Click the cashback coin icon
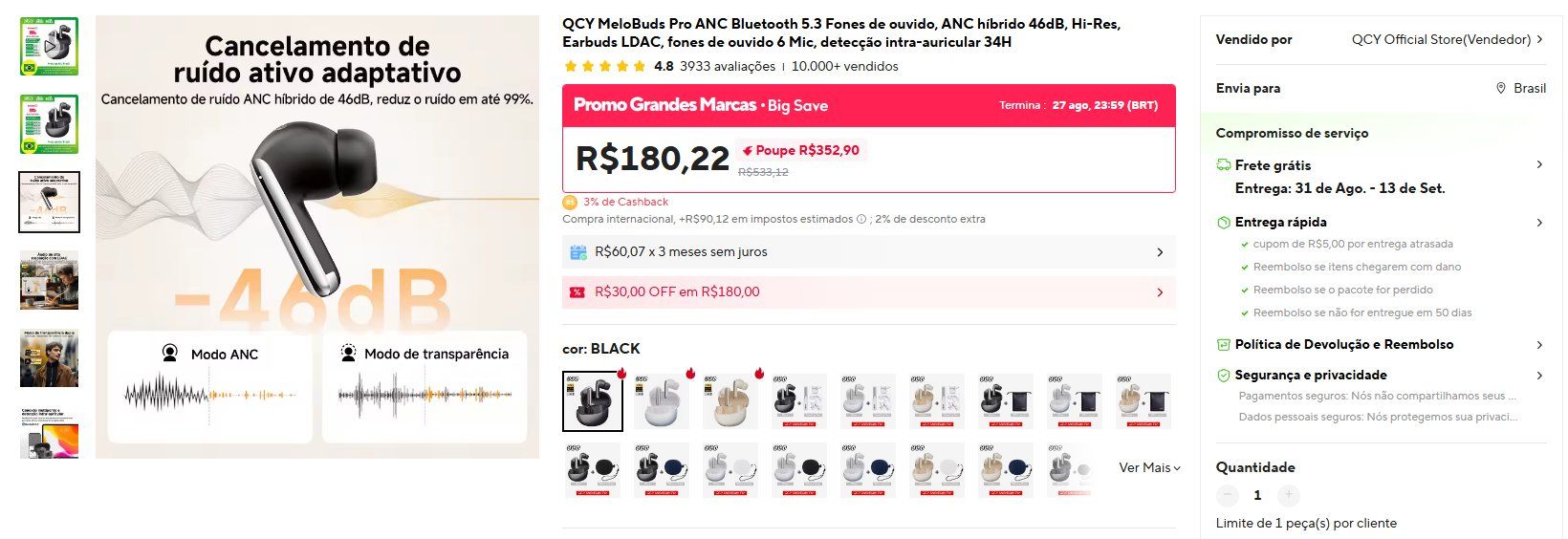Screen dimensions: 1568x539 tap(570, 203)
